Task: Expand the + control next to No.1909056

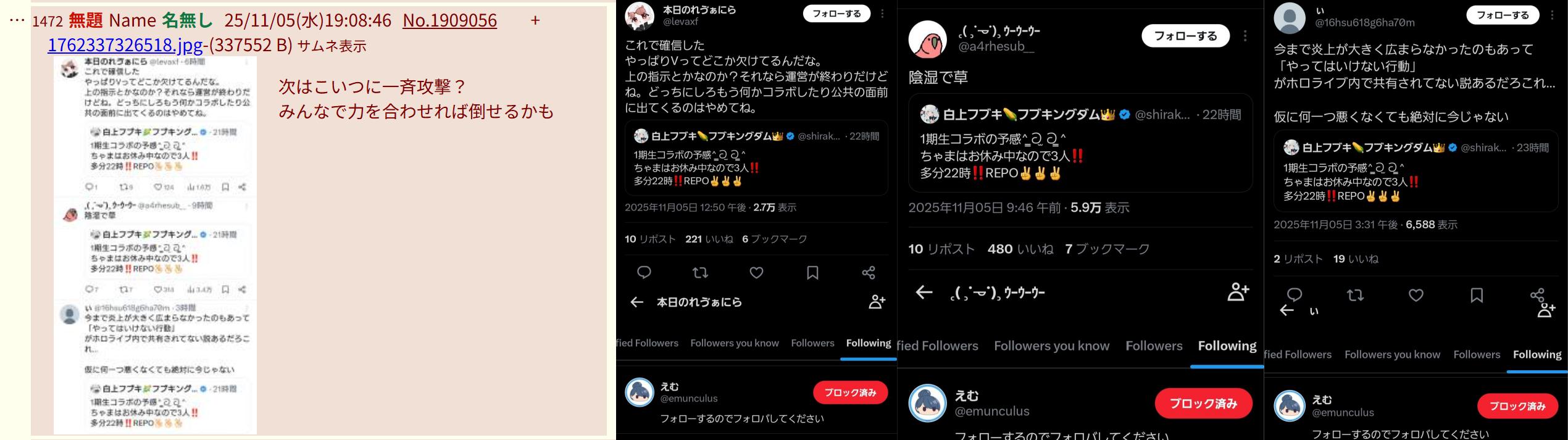Action: coord(535,20)
